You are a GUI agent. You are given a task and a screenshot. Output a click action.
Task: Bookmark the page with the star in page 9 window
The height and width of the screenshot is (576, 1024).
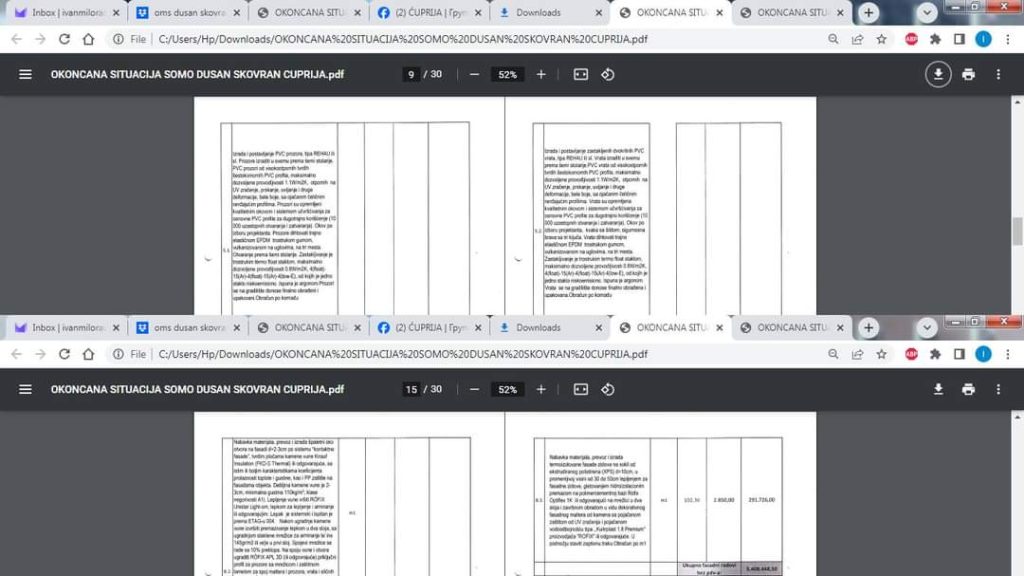(x=881, y=39)
